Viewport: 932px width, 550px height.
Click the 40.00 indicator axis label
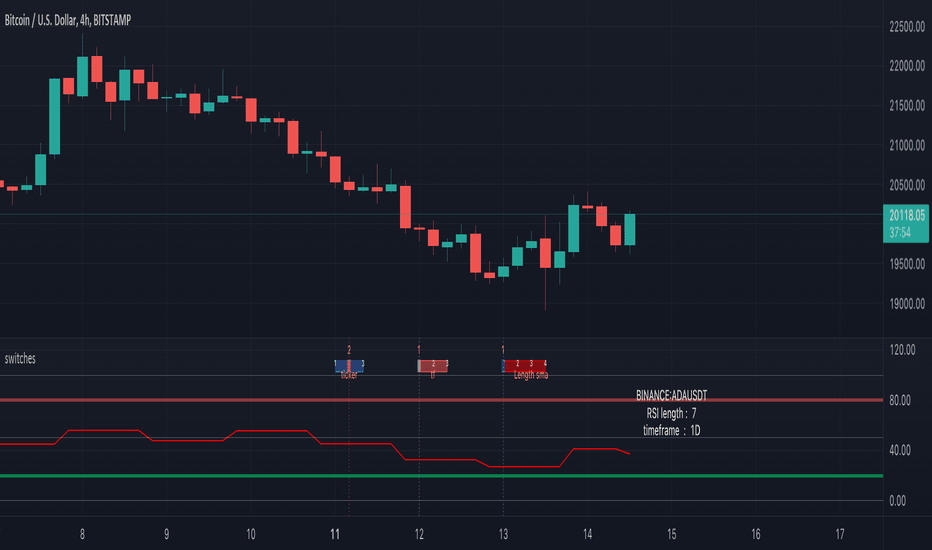(899, 450)
